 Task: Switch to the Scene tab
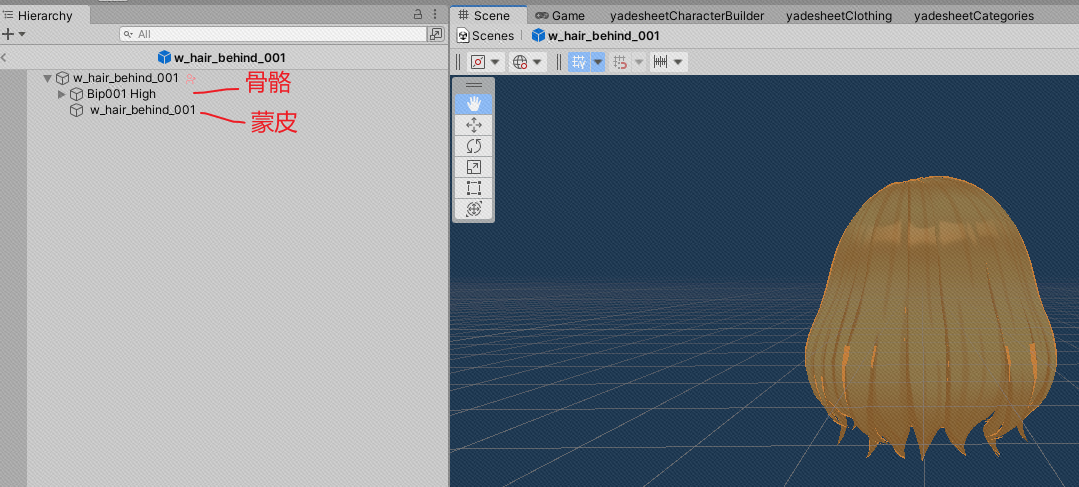point(489,16)
